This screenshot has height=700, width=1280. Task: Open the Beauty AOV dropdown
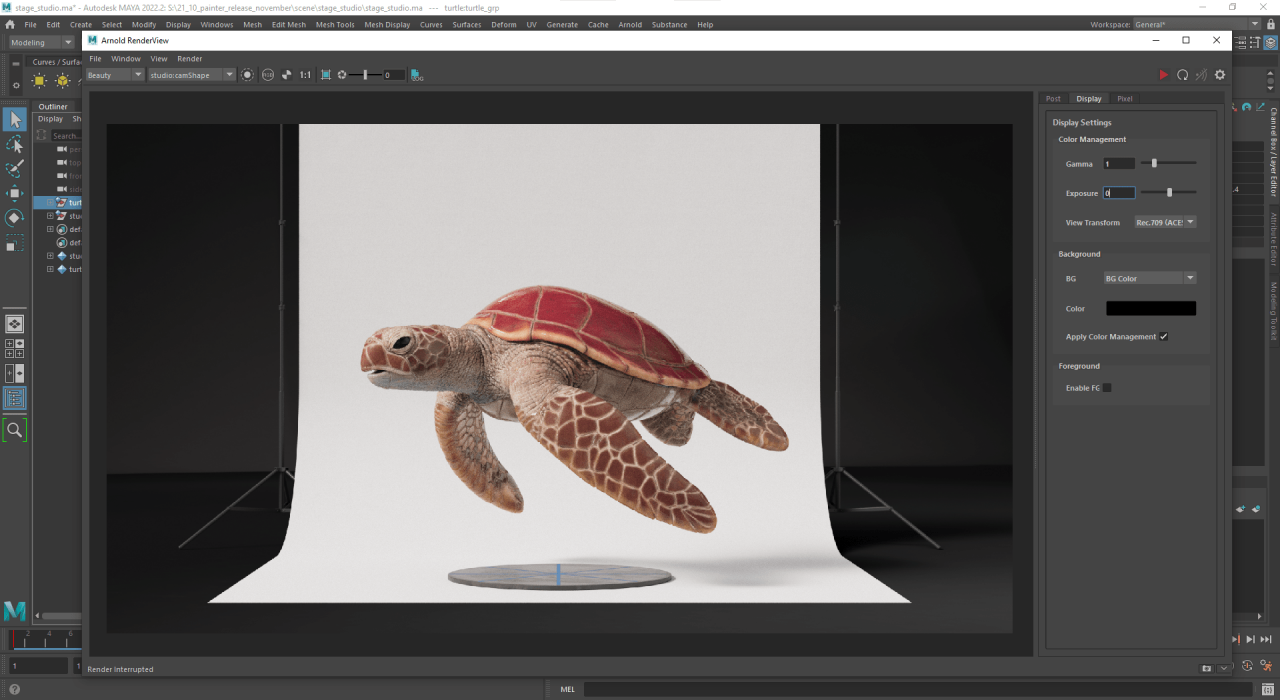[x=115, y=75]
